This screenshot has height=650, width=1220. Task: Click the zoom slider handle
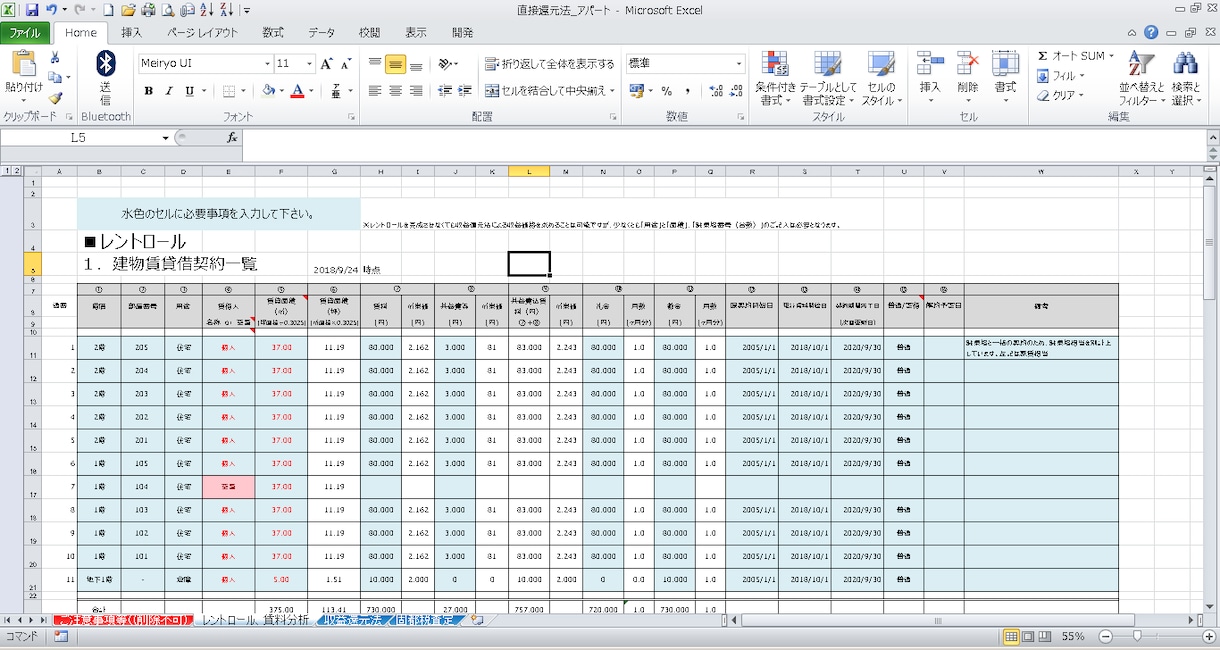click(x=1137, y=636)
